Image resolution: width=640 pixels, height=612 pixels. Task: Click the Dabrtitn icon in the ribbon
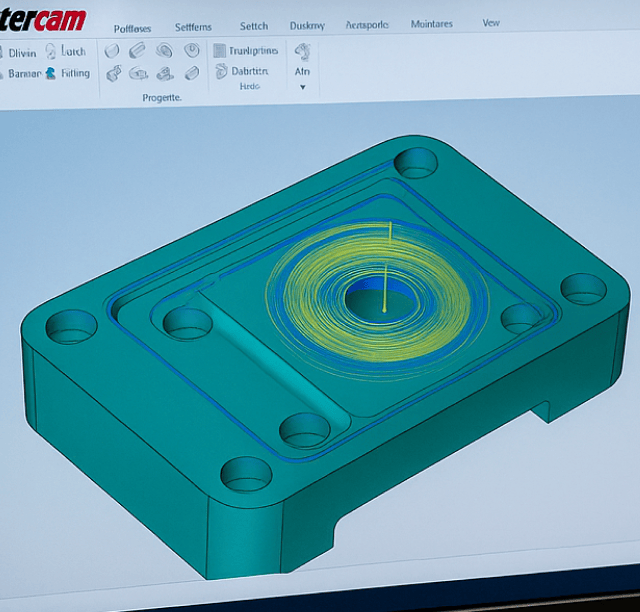[x=220, y=71]
